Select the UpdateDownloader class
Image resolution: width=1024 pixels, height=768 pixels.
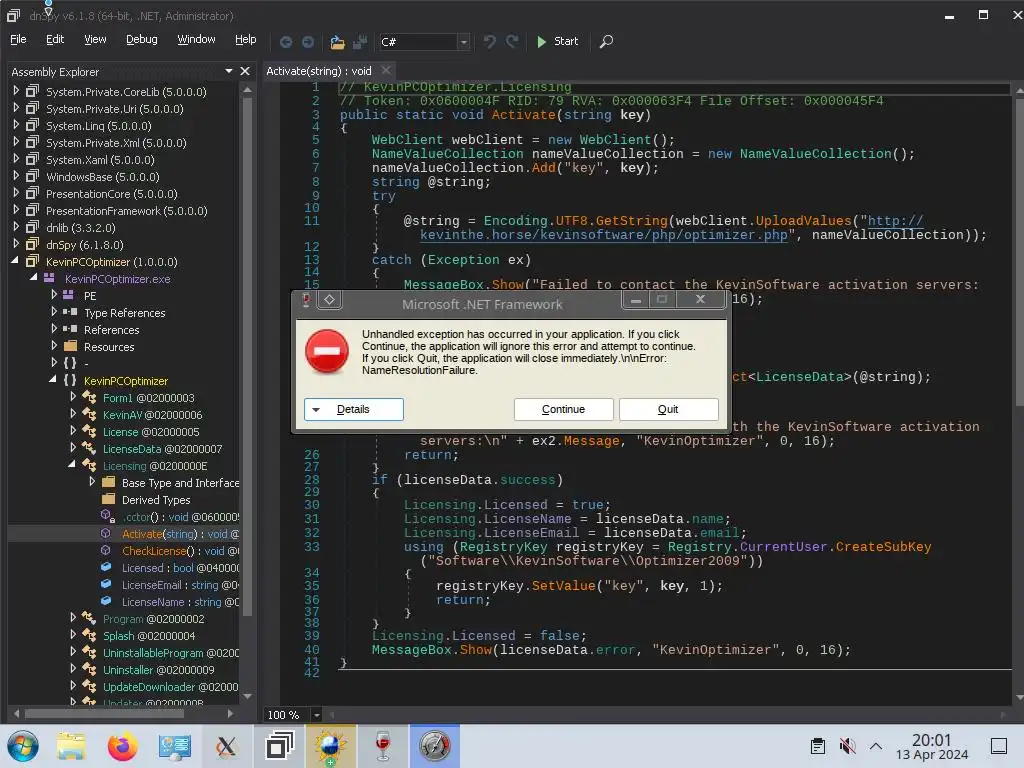click(x=170, y=686)
